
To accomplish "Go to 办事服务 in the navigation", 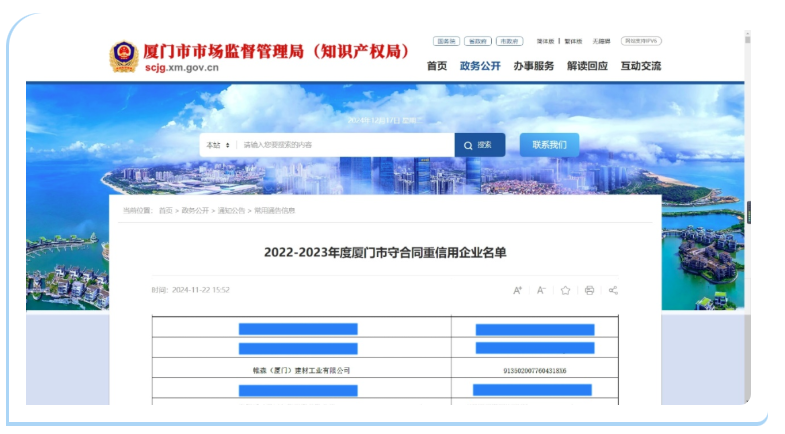I will (x=533, y=66).
